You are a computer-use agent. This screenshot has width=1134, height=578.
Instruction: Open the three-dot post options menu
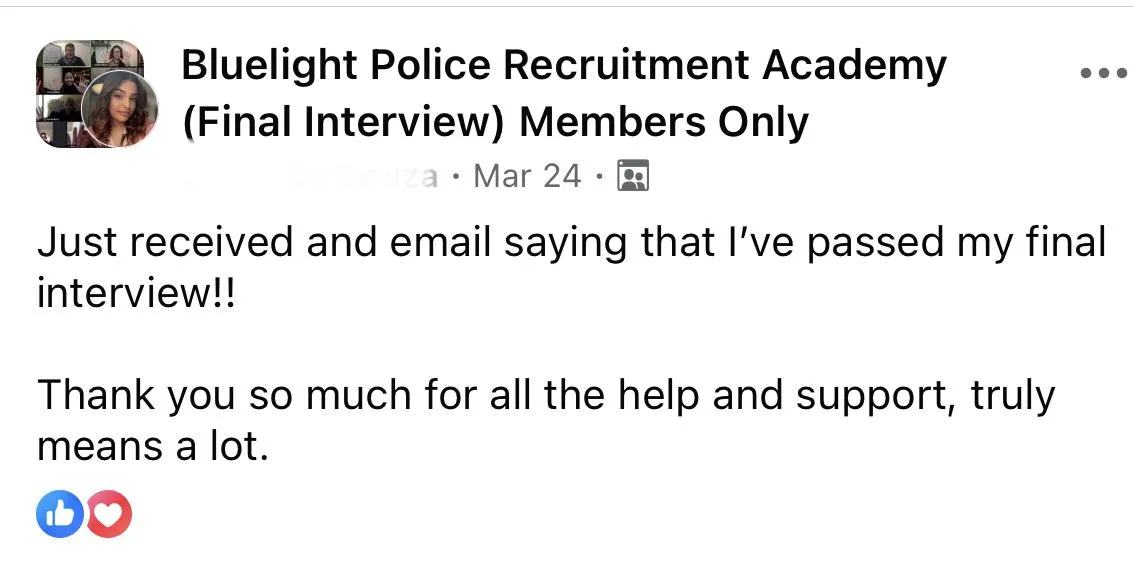1104,72
